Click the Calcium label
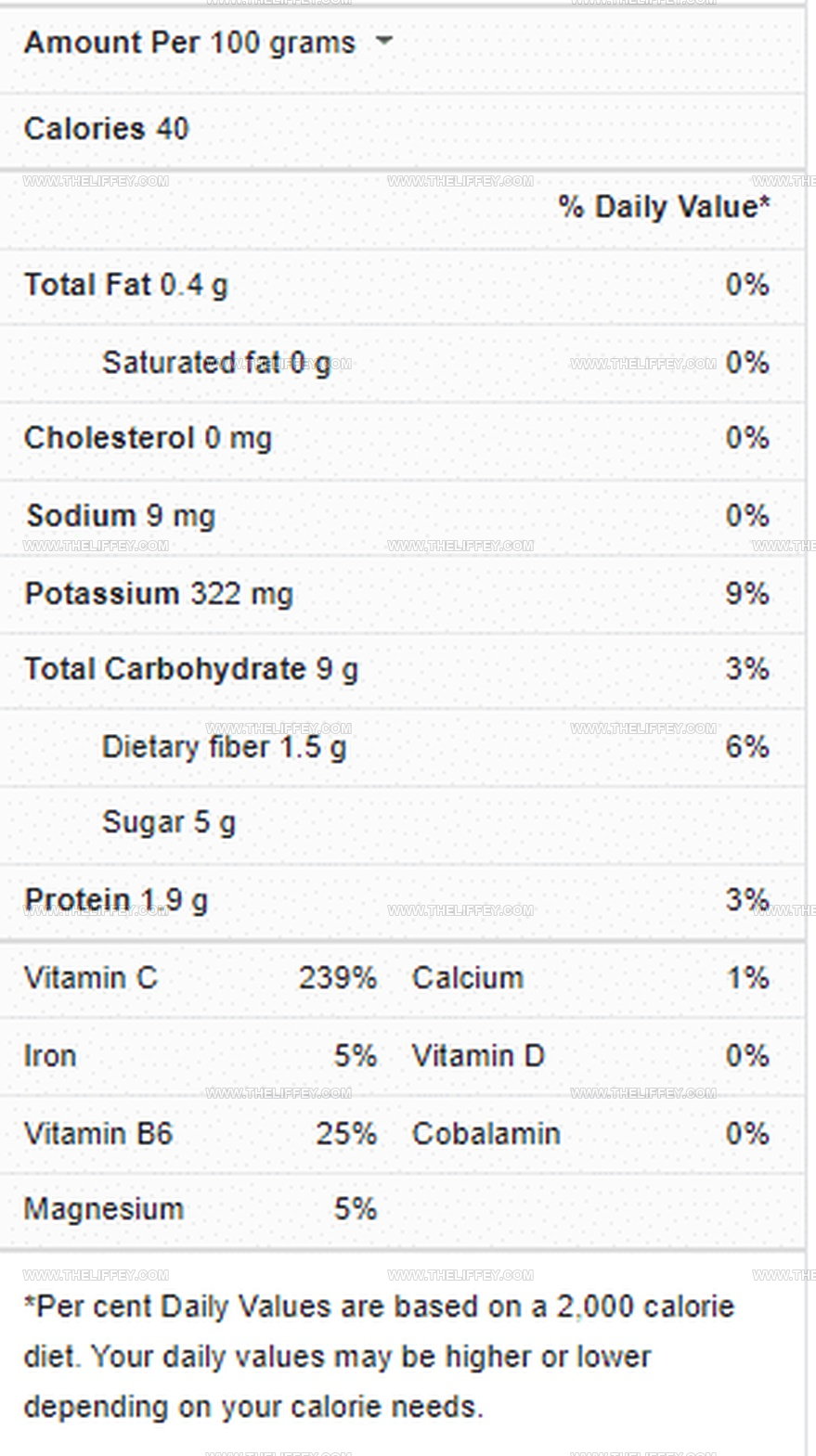Screen dimensions: 816x1456 [x=468, y=978]
